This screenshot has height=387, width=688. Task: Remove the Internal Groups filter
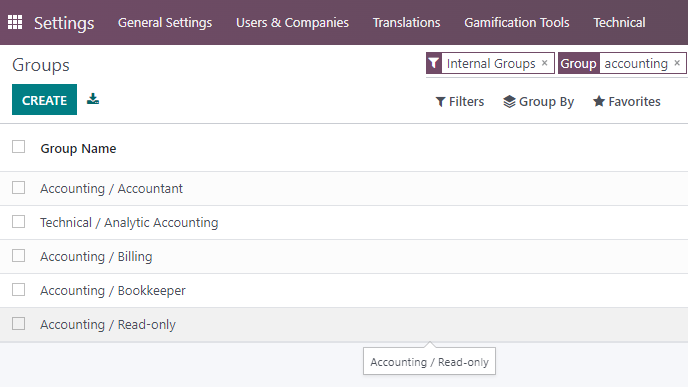545,63
